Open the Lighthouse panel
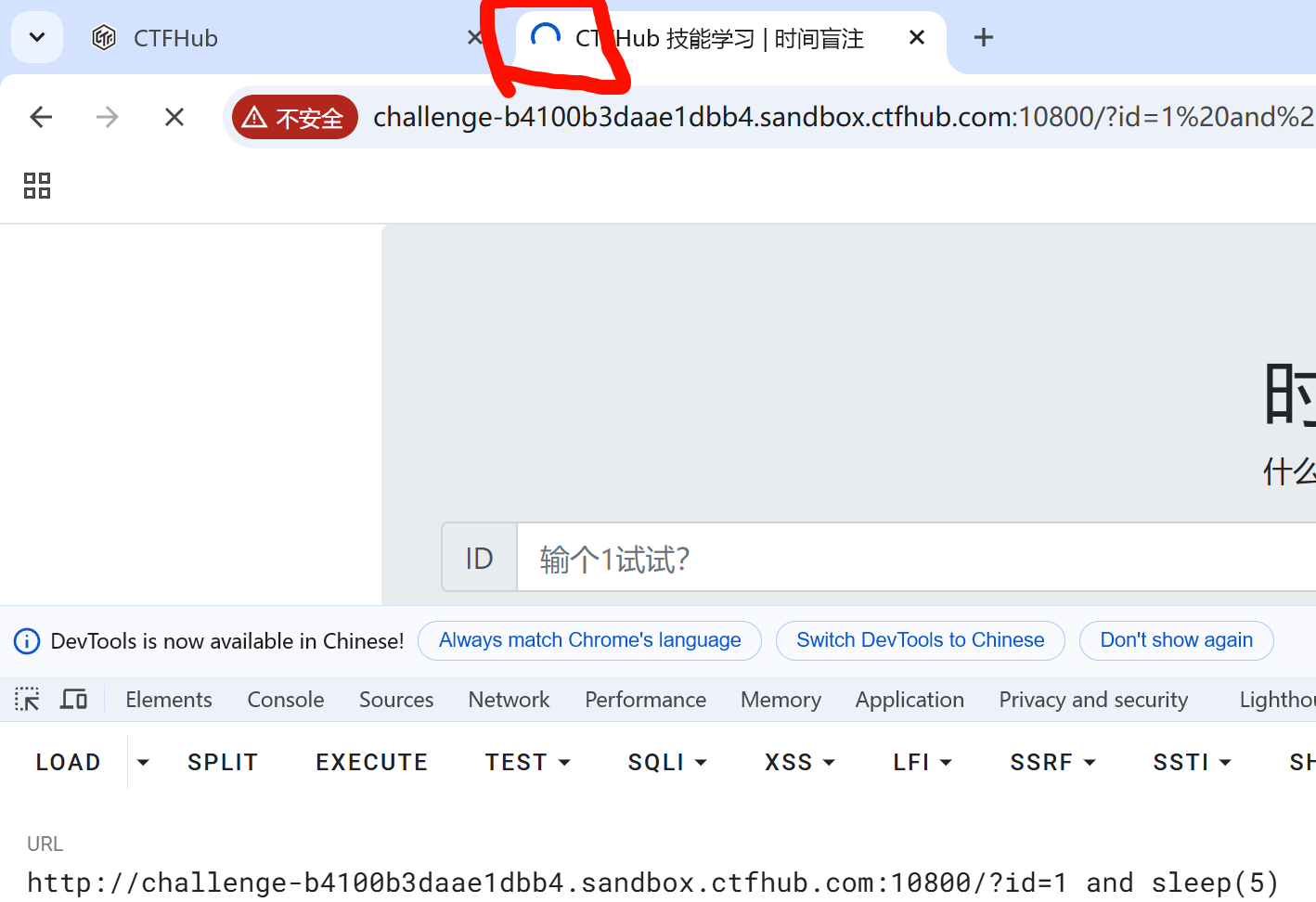Viewport: 1316px width, 902px height. point(1277,700)
